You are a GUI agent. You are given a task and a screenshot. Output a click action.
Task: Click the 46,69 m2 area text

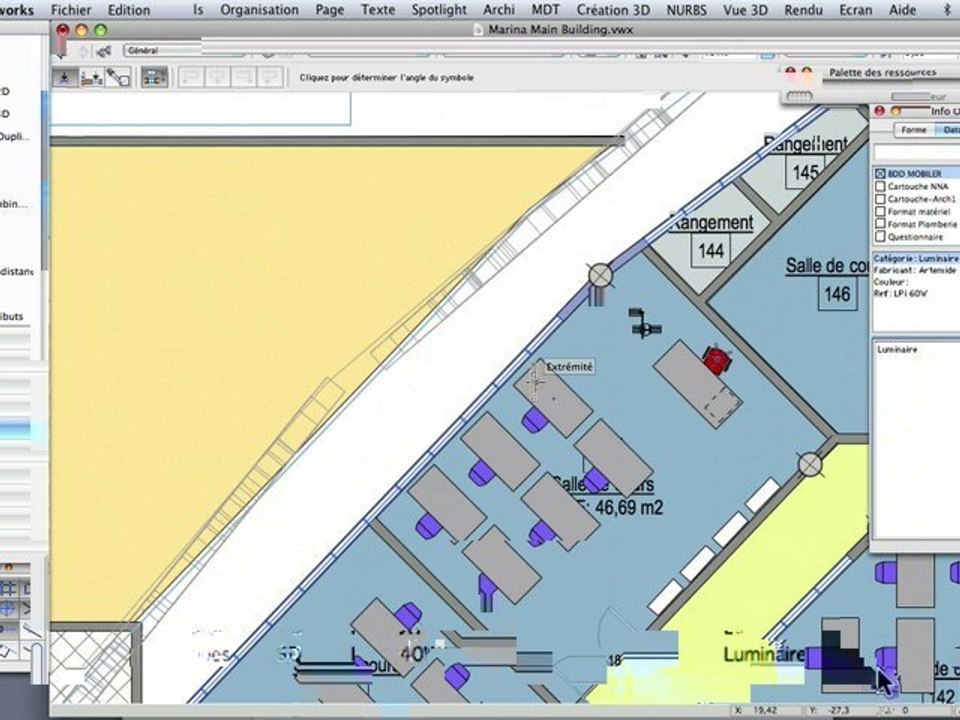[x=628, y=508]
